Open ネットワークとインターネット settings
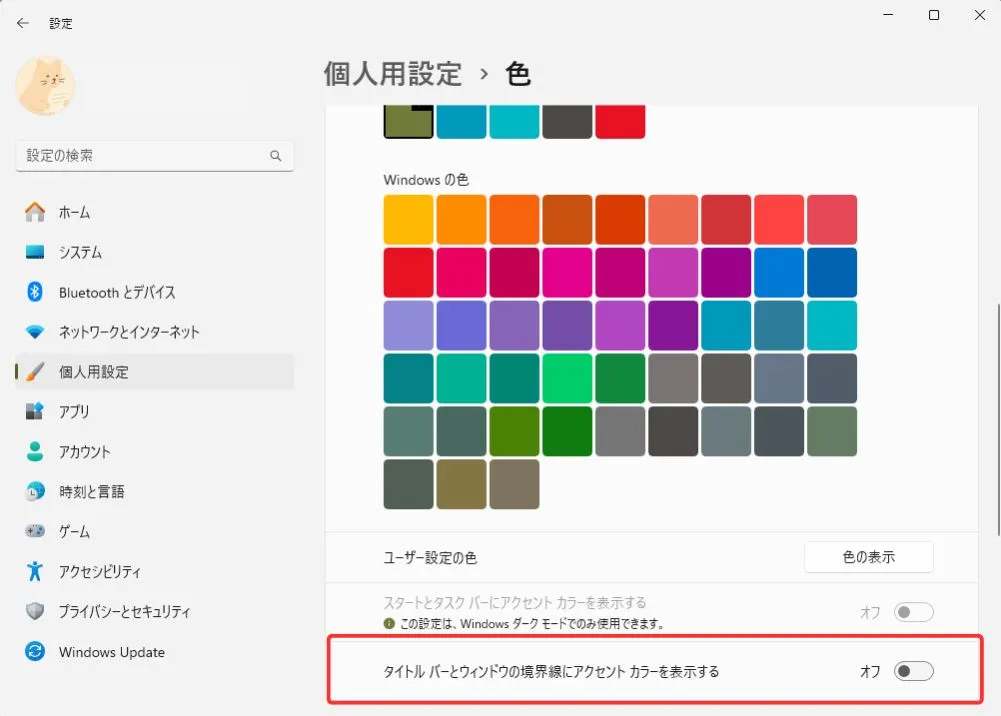 [154, 332]
